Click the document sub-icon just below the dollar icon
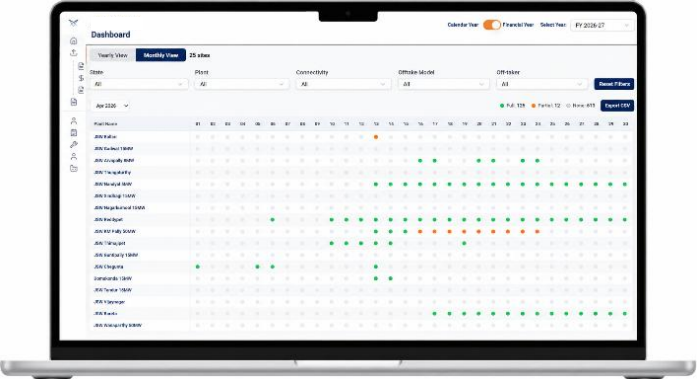The height and width of the screenshot is (379, 697). pyautogui.click(x=81, y=90)
